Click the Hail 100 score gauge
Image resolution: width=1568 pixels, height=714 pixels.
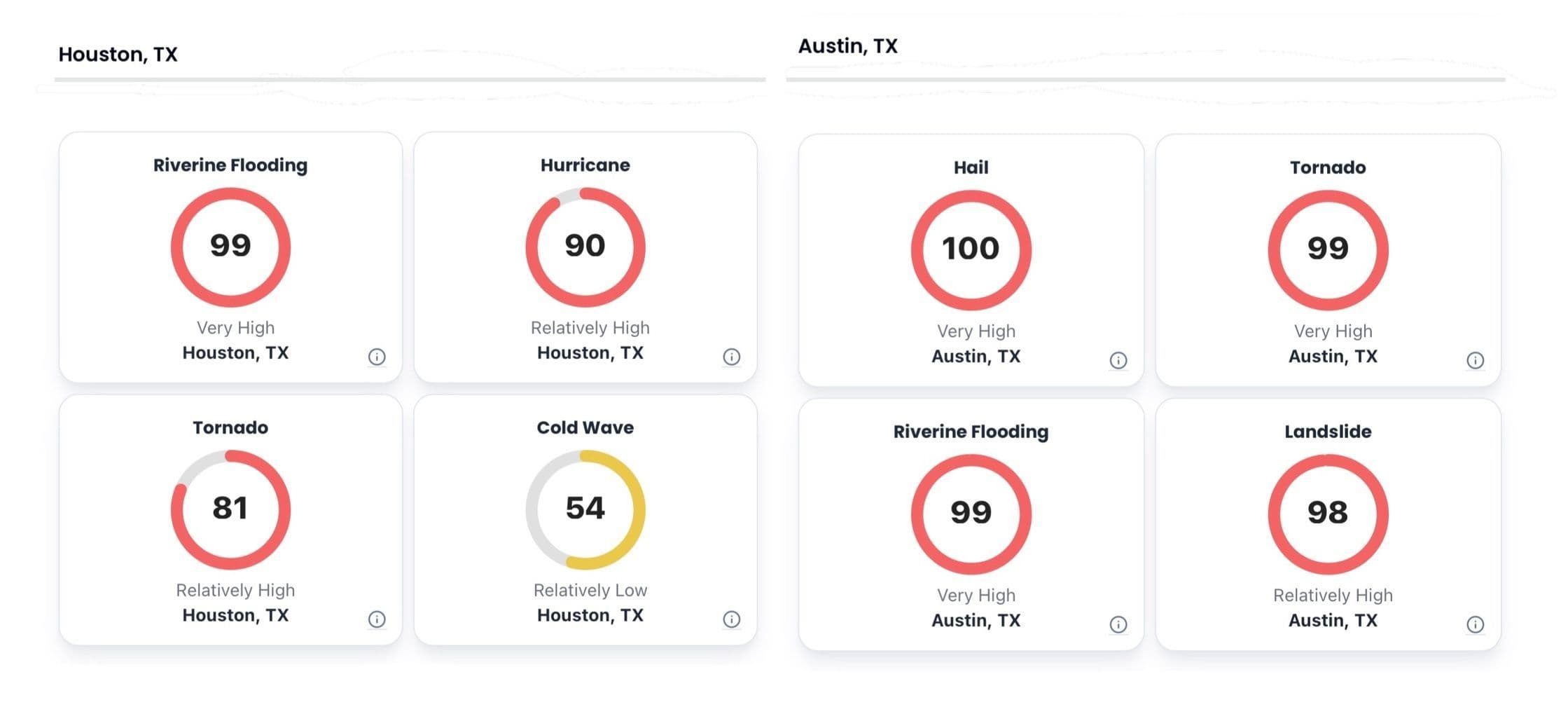tap(971, 249)
